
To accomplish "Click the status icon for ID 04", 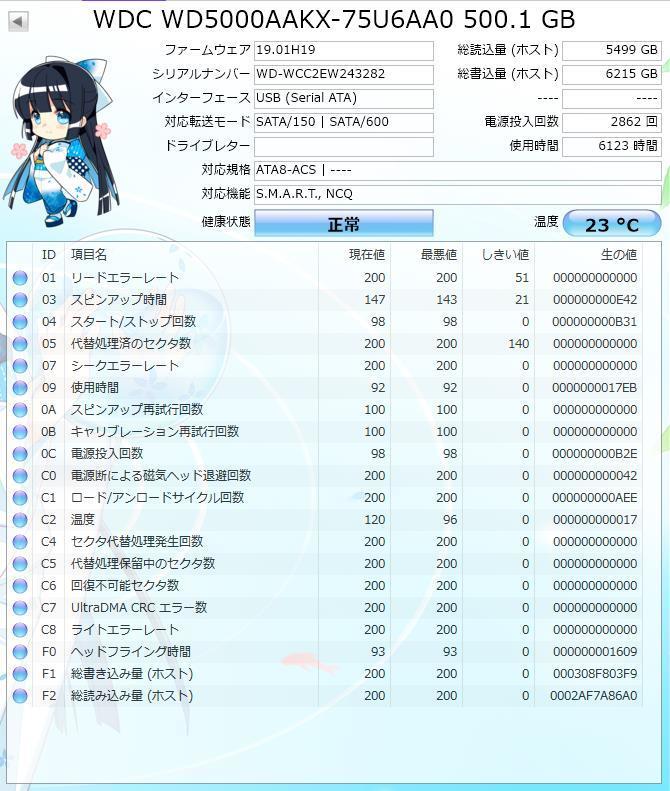I will tap(20, 322).
